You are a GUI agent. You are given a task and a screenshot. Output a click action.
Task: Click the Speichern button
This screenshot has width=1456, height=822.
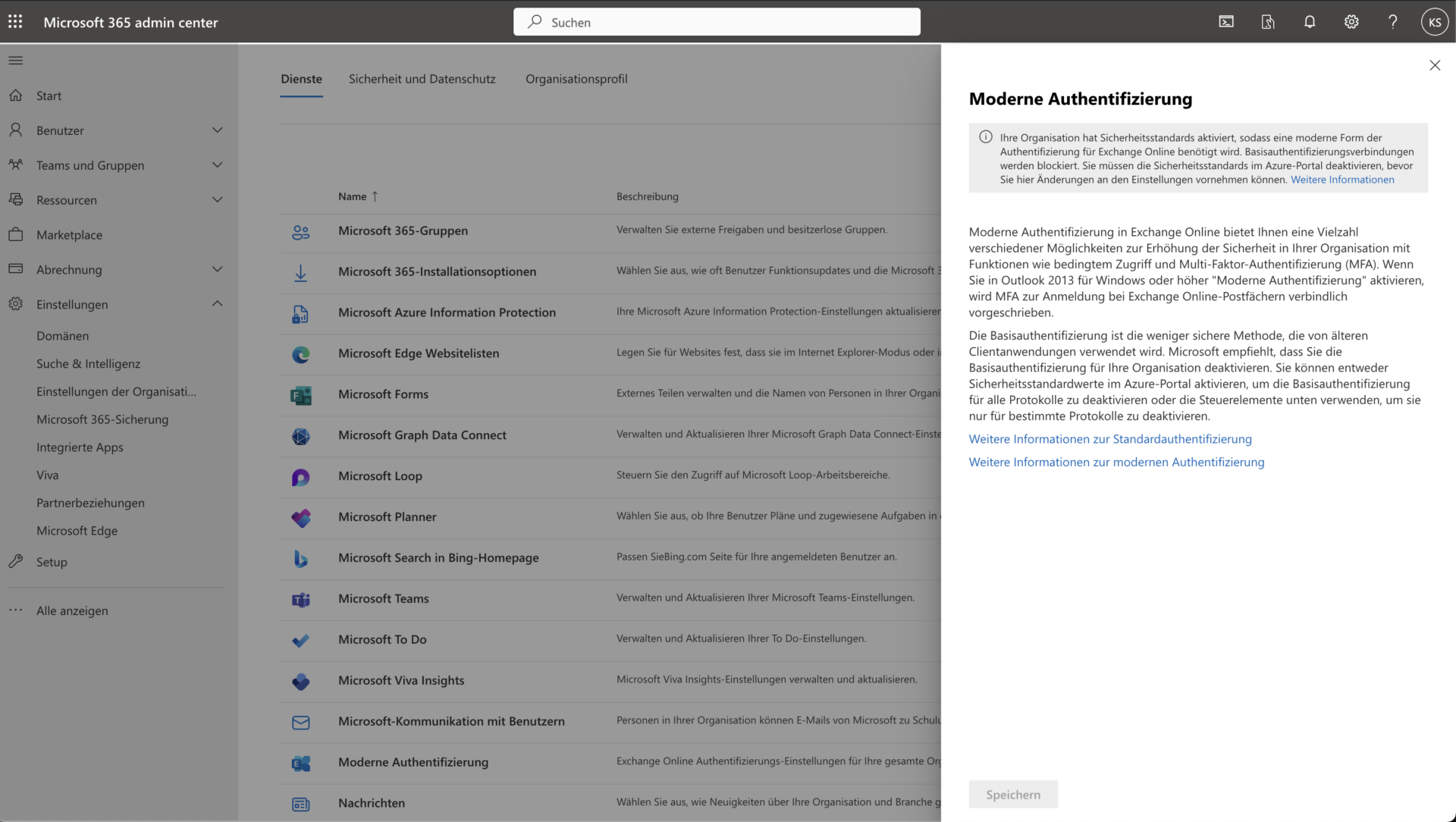[1013, 795]
